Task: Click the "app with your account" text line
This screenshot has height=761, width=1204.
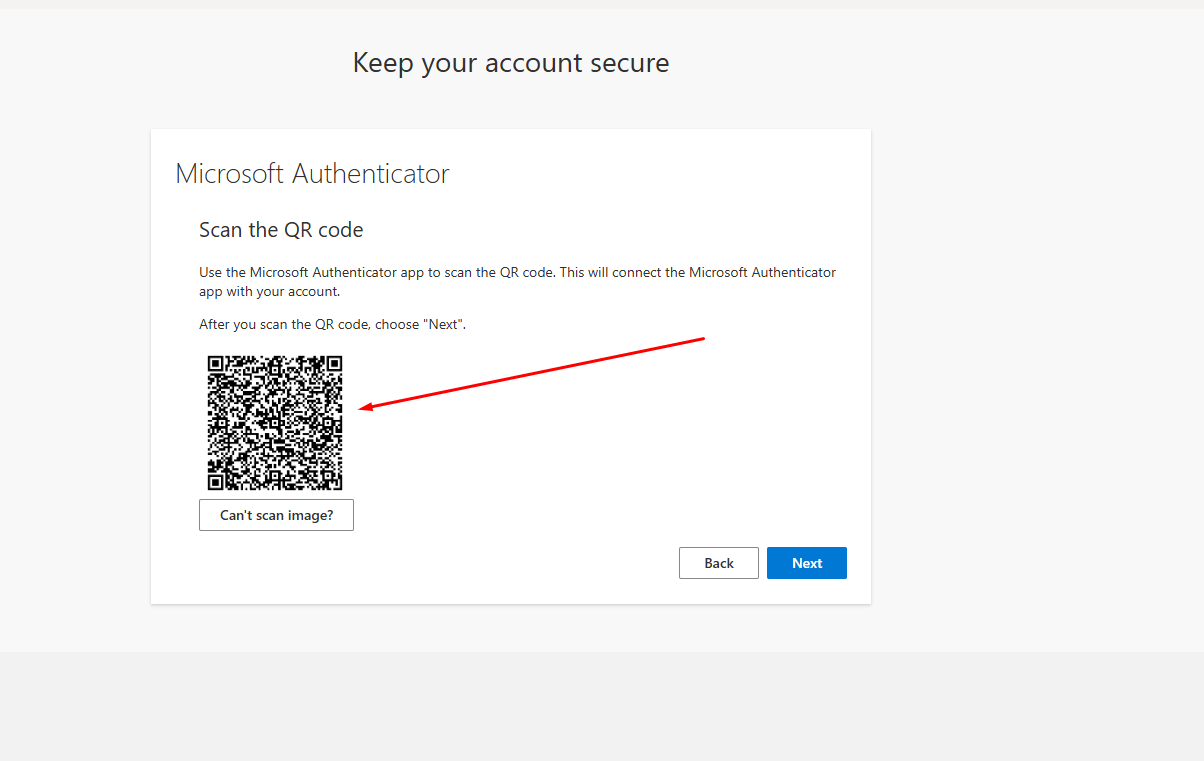Action: [269, 292]
